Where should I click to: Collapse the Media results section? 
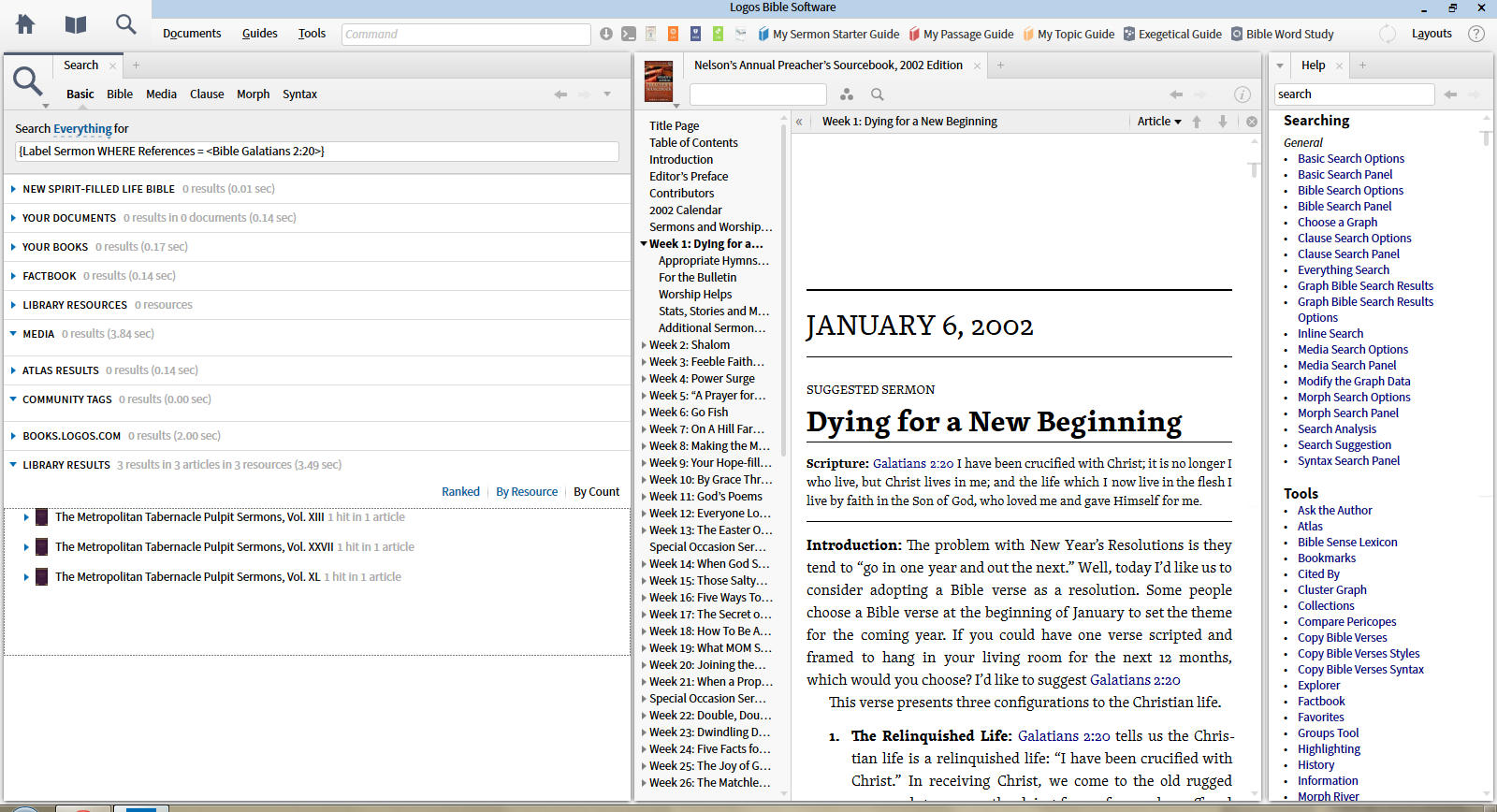(x=13, y=334)
